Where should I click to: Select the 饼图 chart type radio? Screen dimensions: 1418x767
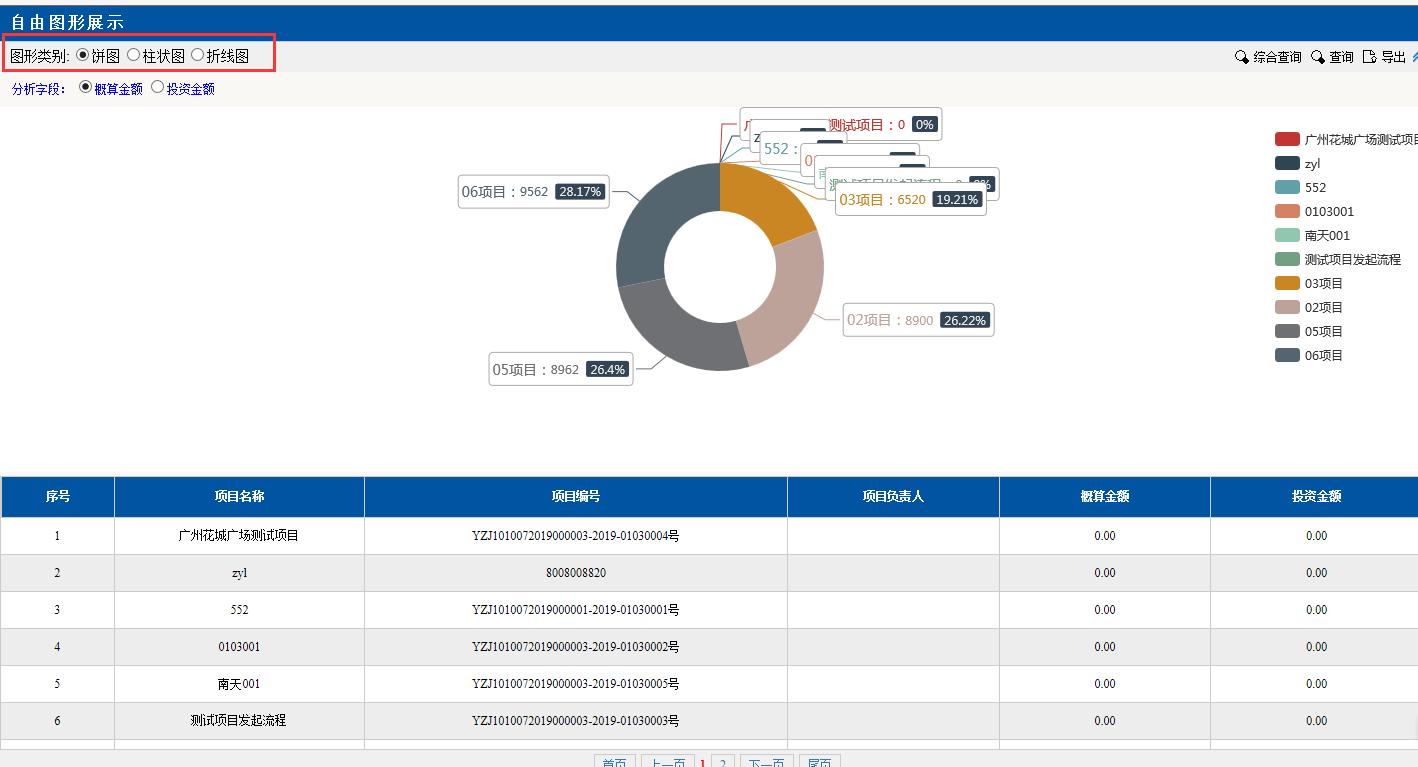click(x=83, y=55)
